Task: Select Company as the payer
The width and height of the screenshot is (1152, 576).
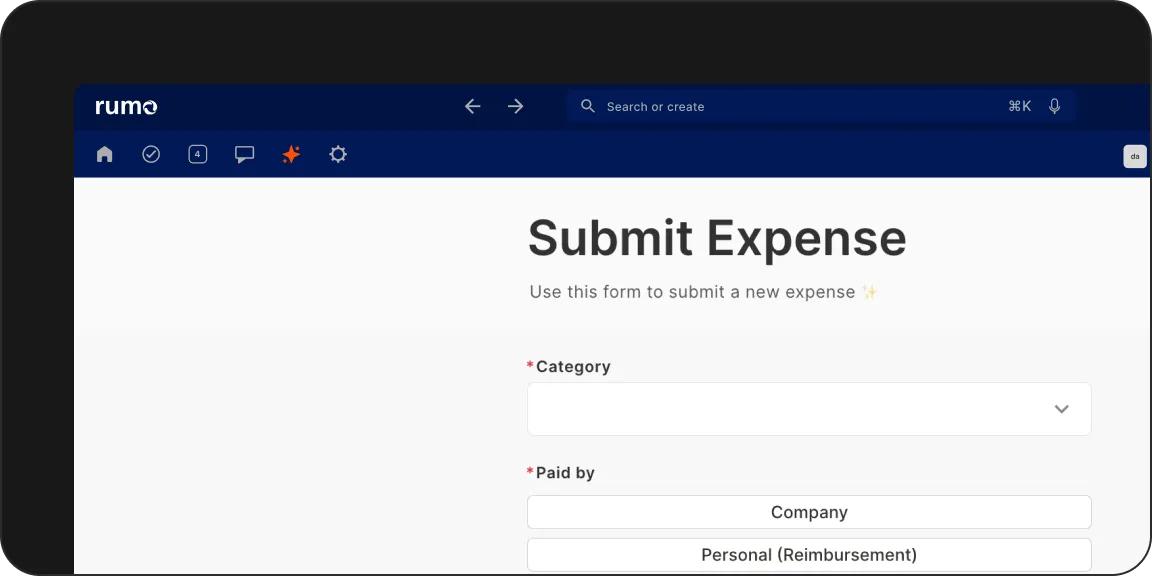Action: click(x=809, y=512)
